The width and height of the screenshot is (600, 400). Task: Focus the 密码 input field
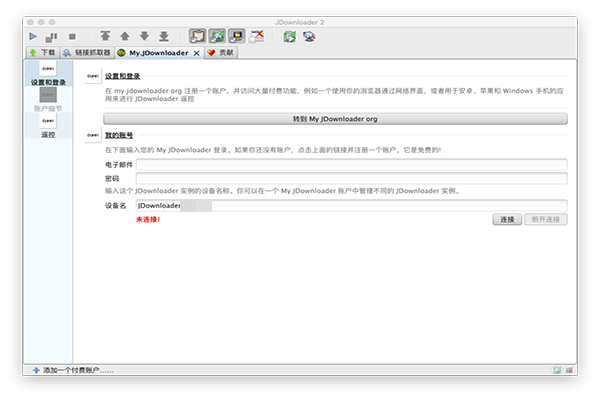(x=352, y=178)
